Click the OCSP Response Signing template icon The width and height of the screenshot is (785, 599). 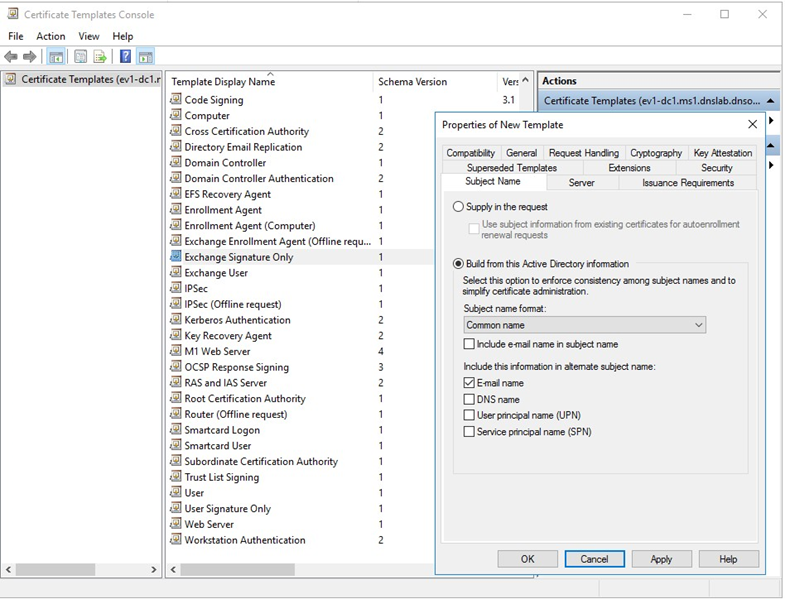(176, 367)
